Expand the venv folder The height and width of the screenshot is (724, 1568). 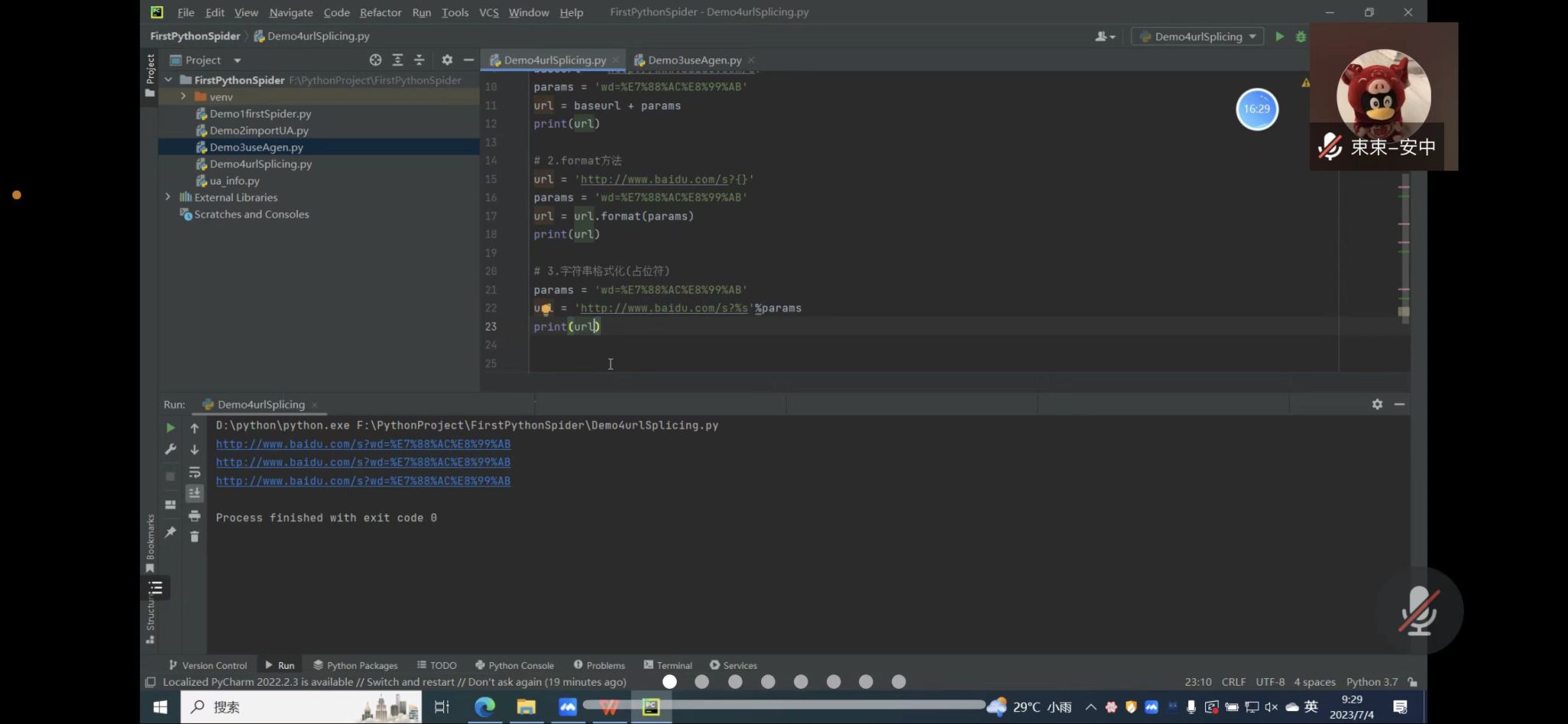[184, 96]
